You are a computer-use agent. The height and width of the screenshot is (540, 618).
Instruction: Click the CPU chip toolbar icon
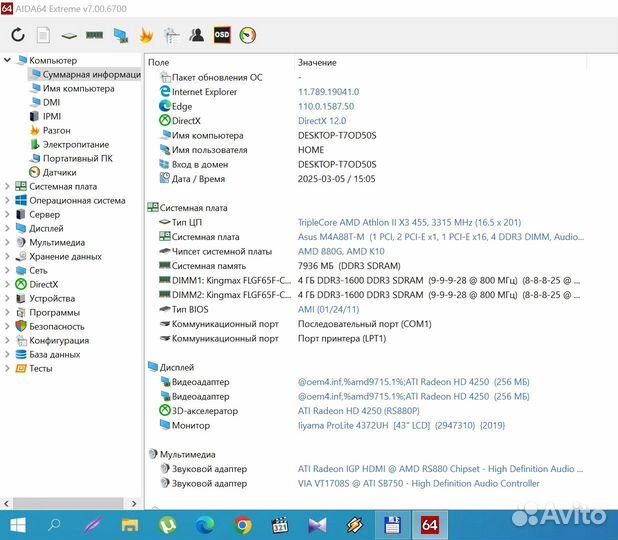coord(69,36)
